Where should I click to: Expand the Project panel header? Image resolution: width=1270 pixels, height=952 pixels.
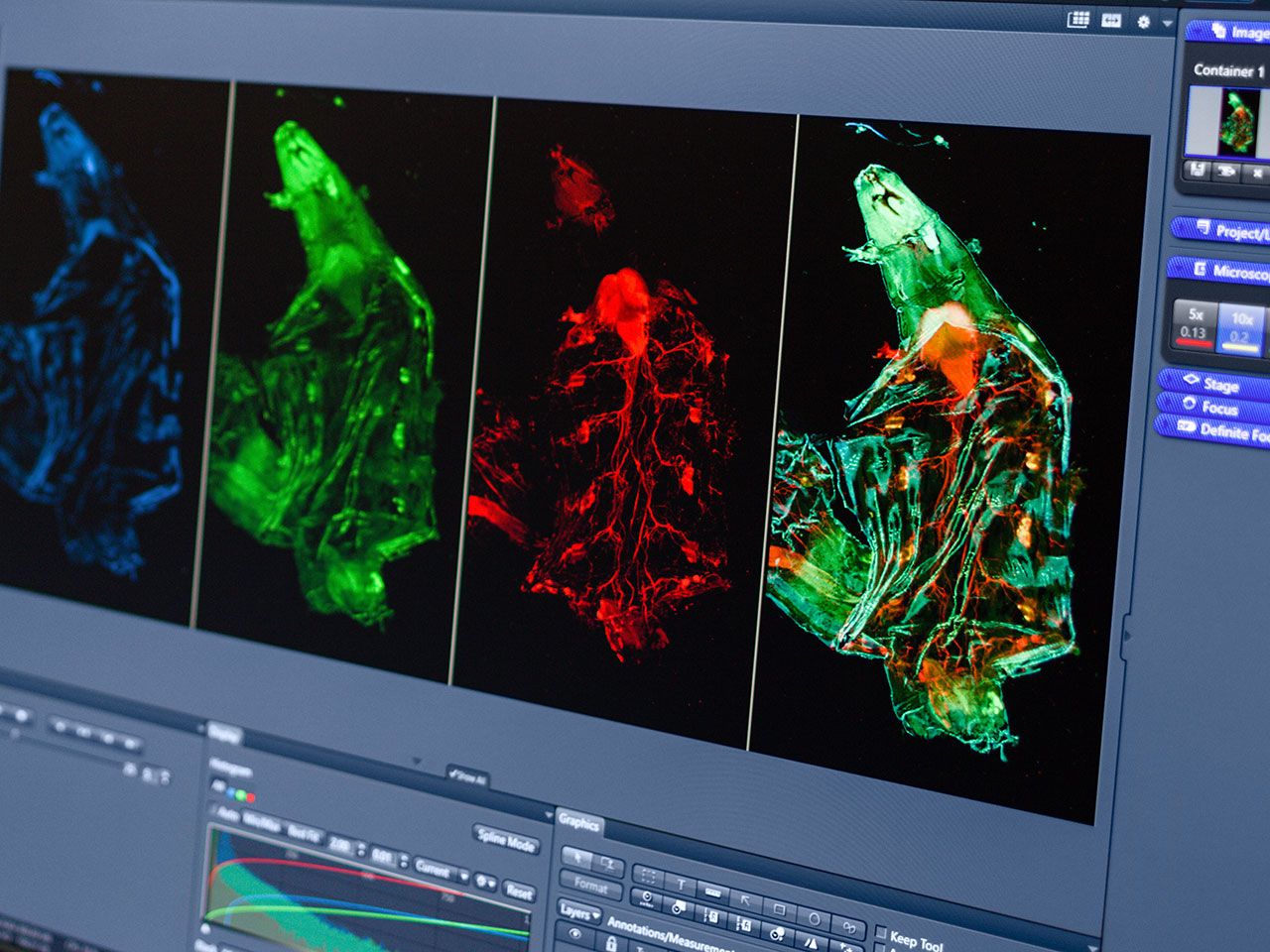point(1222,230)
